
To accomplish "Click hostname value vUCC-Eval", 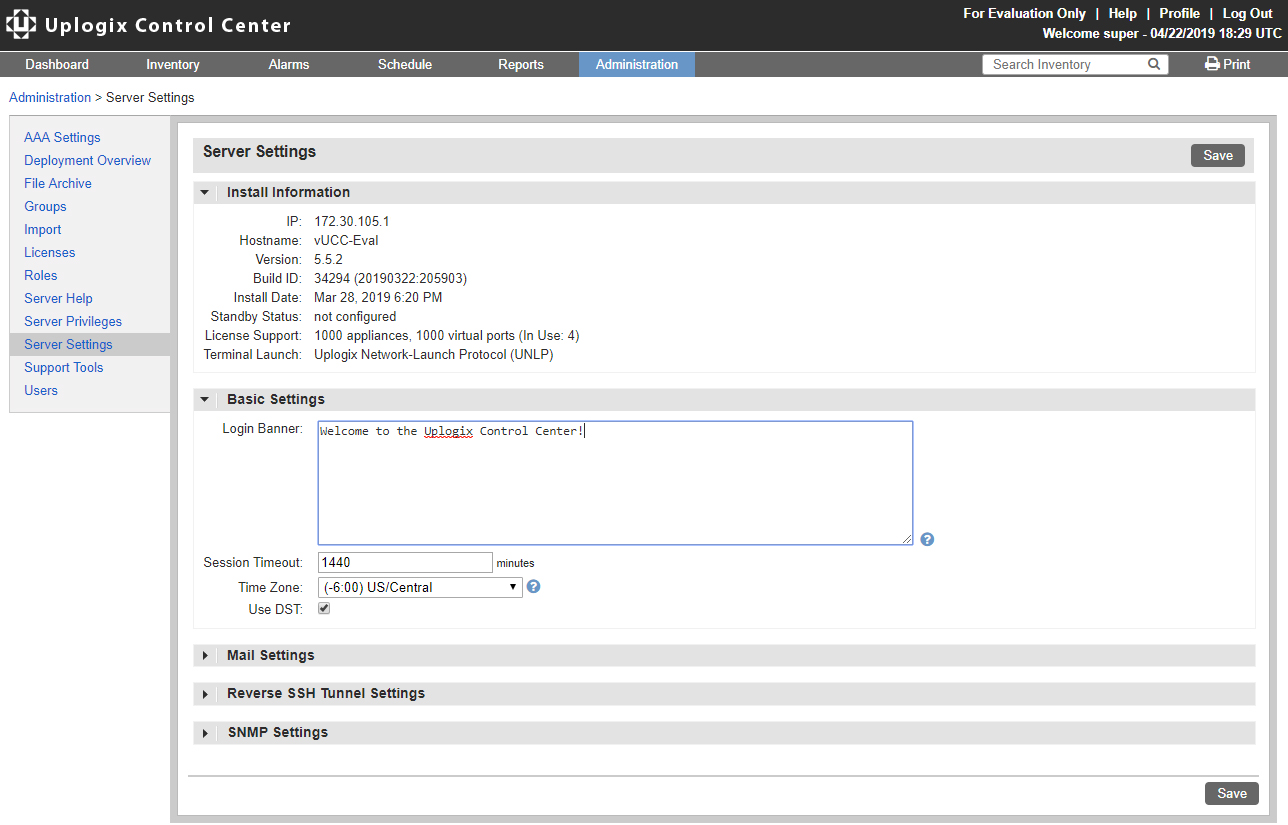I will 346,240.
